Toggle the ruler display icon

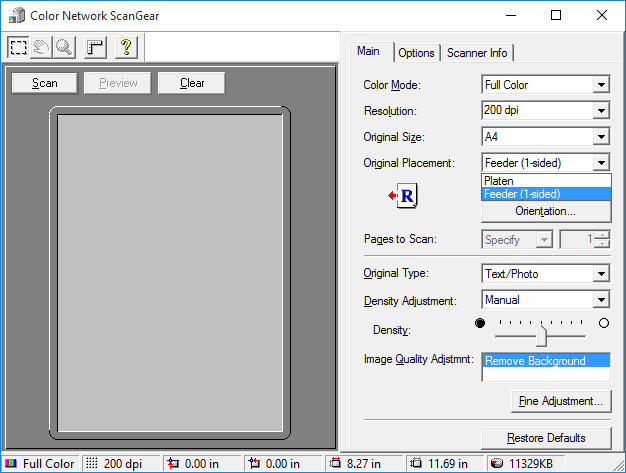(x=95, y=47)
